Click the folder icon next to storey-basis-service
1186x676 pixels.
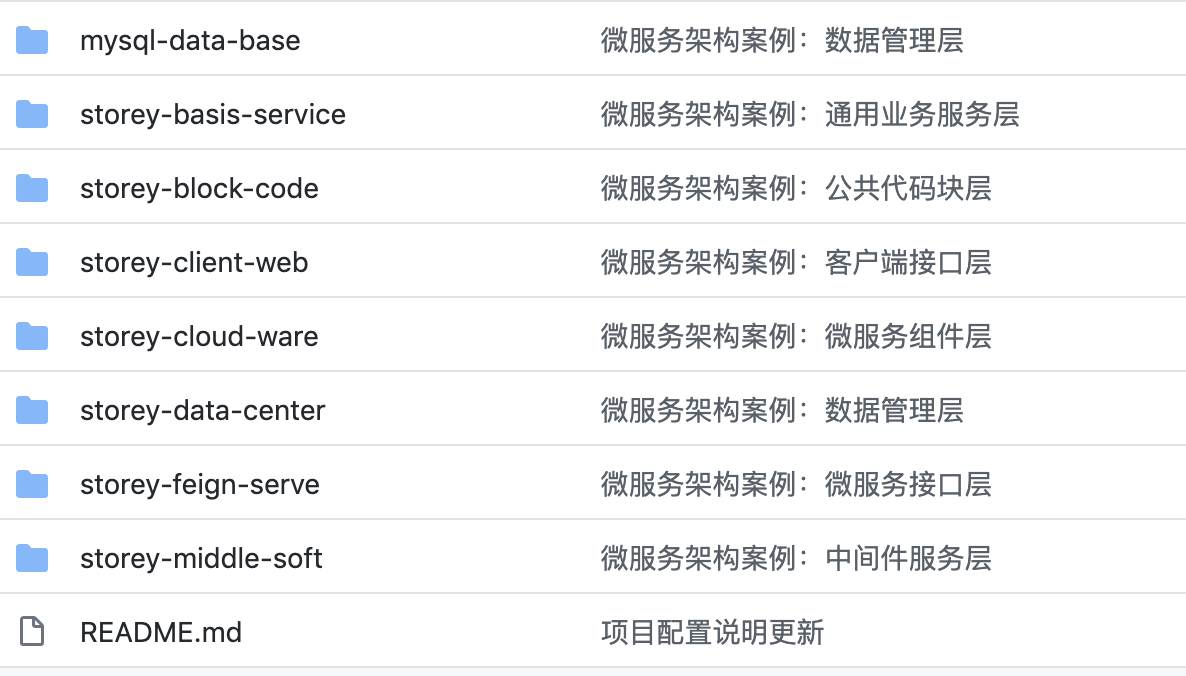pos(32,115)
